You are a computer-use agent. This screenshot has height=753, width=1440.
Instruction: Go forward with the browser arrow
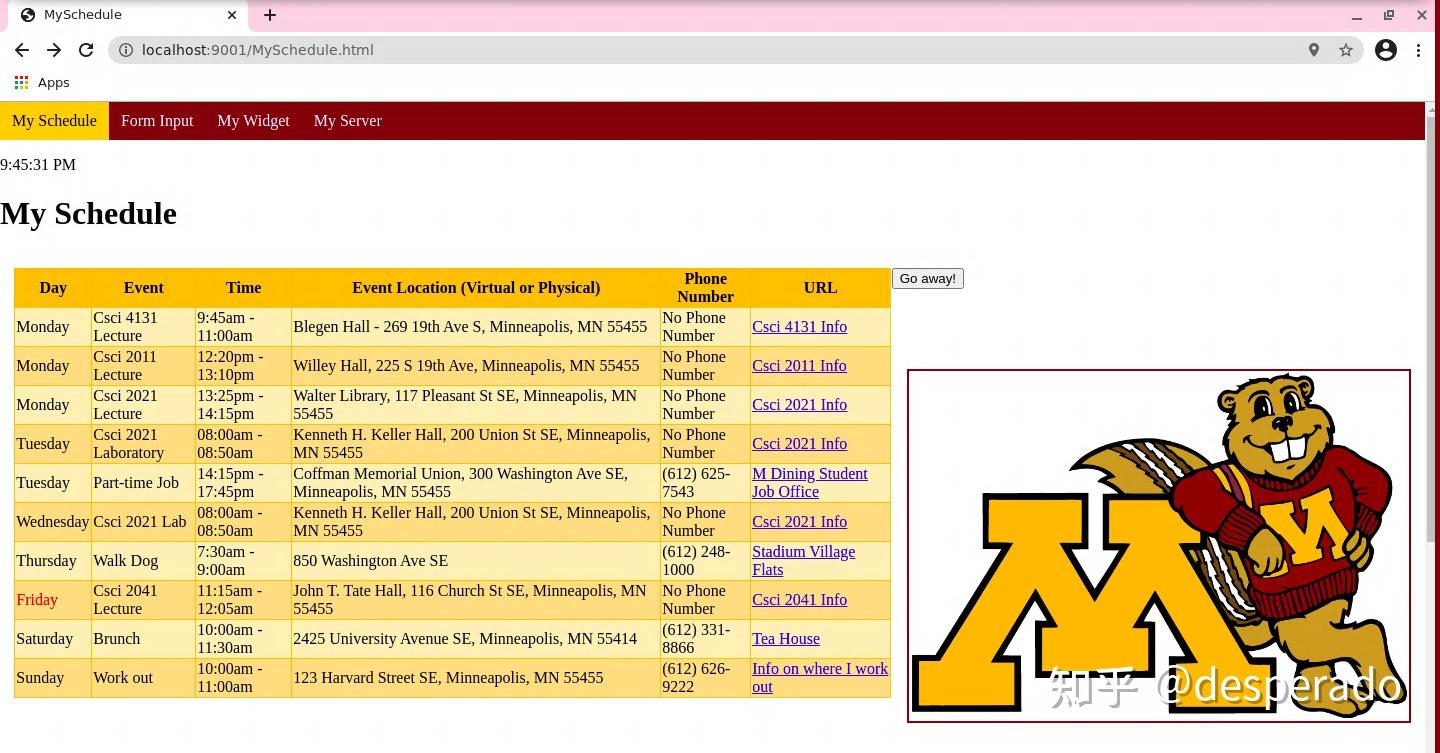[54, 50]
